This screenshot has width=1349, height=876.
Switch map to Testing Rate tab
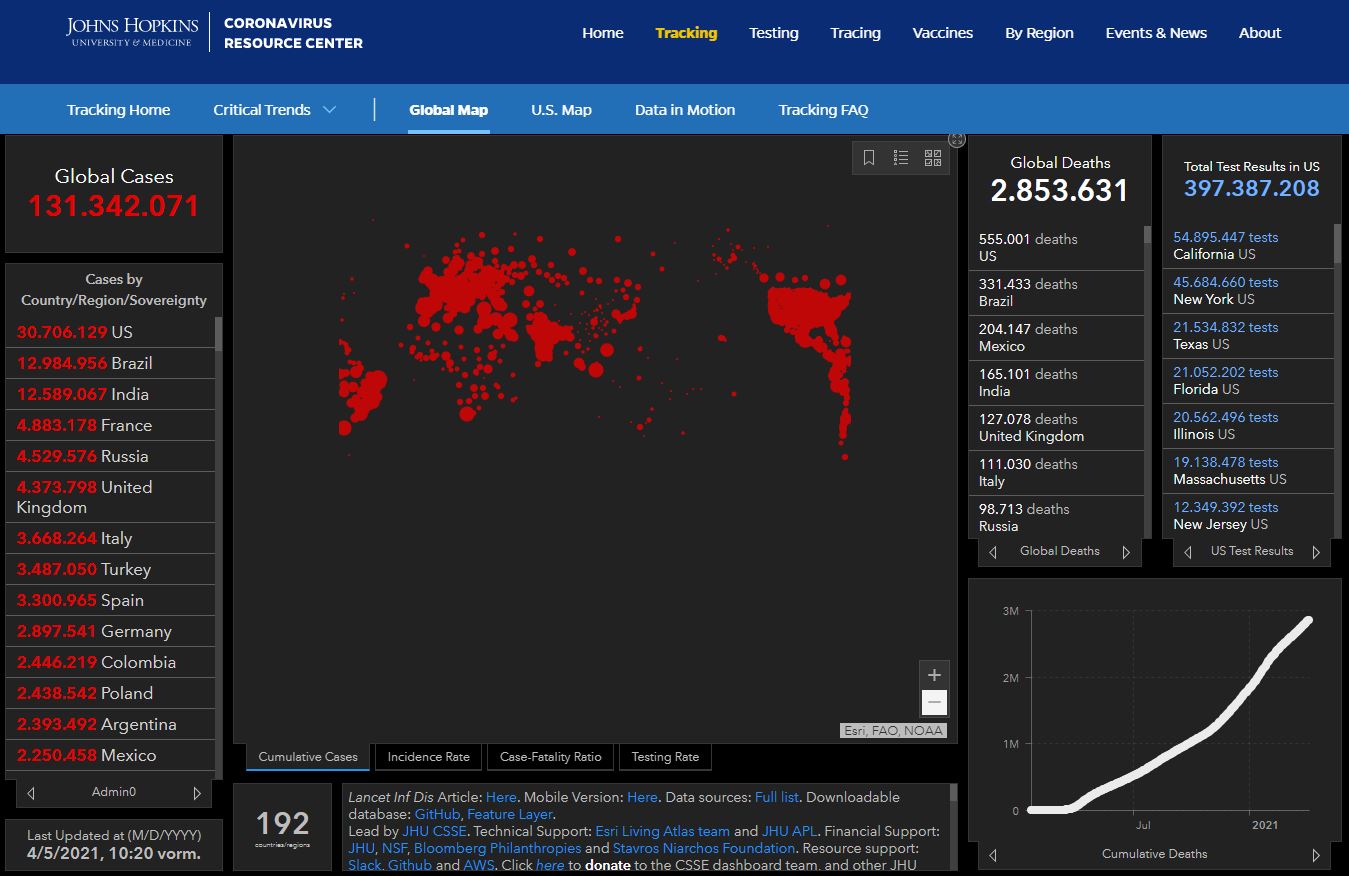665,757
